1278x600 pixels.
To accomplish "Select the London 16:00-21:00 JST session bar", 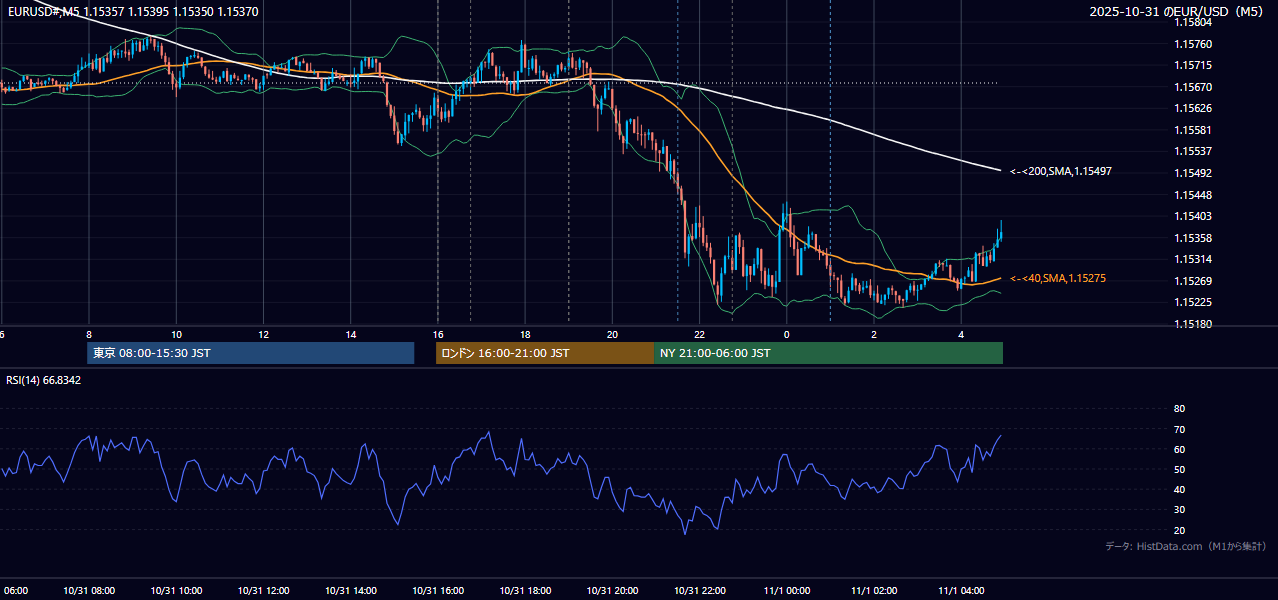I will click(x=544, y=353).
